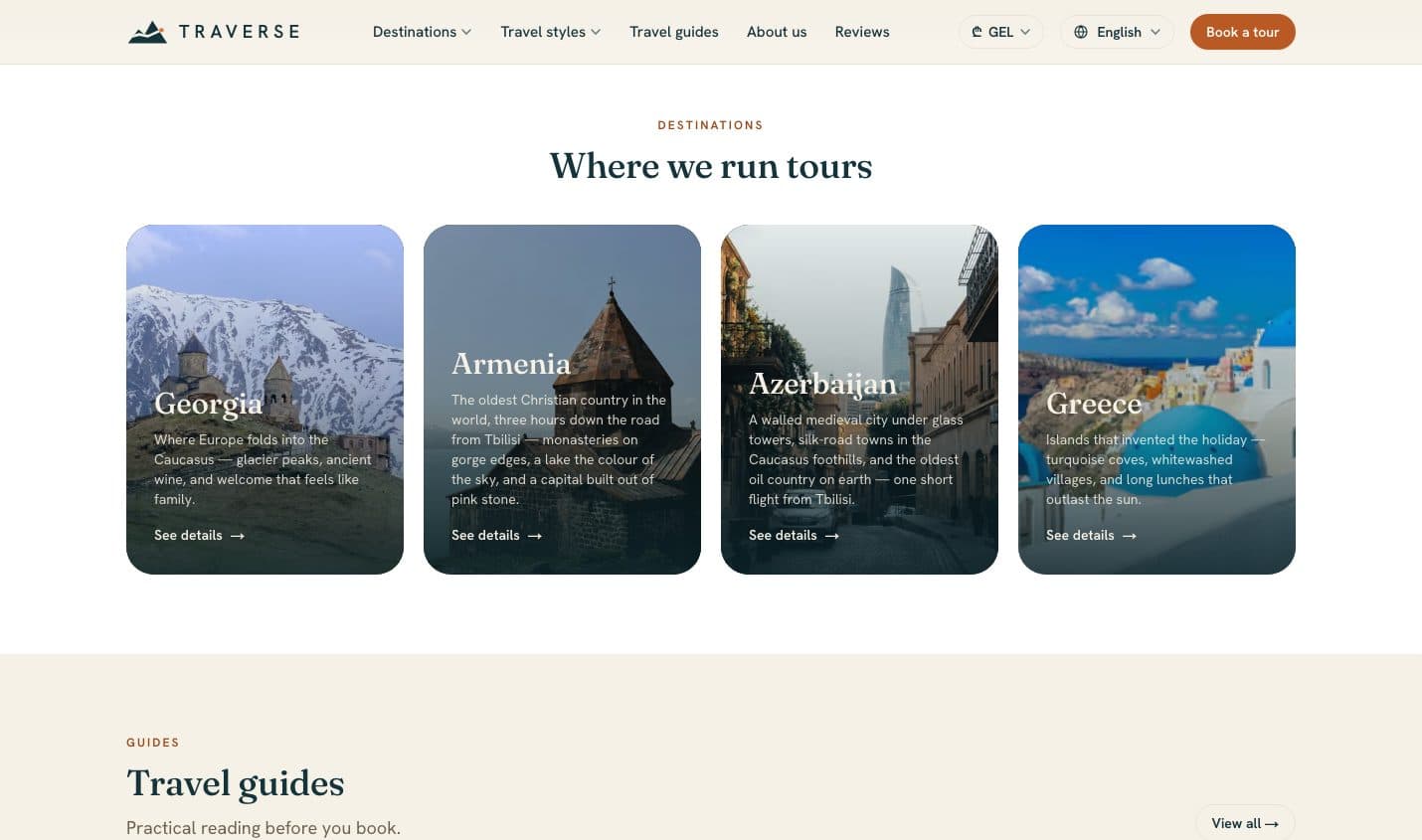Image resolution: width=1422 pixels, height=840 pixels.
Task: Click arrow icon beside Greece See details
Action: point(1130,536)
